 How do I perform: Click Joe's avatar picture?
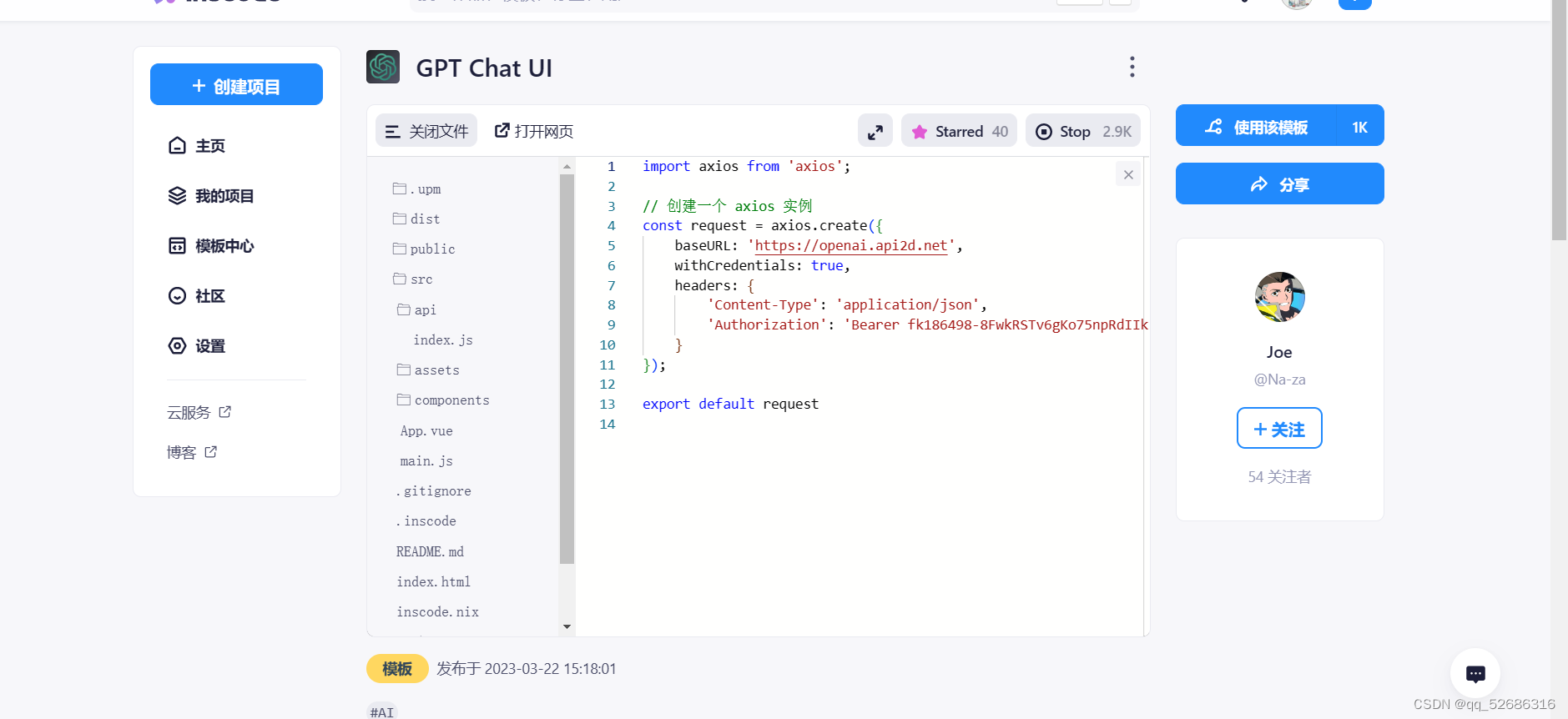[x=1279, y=296]
